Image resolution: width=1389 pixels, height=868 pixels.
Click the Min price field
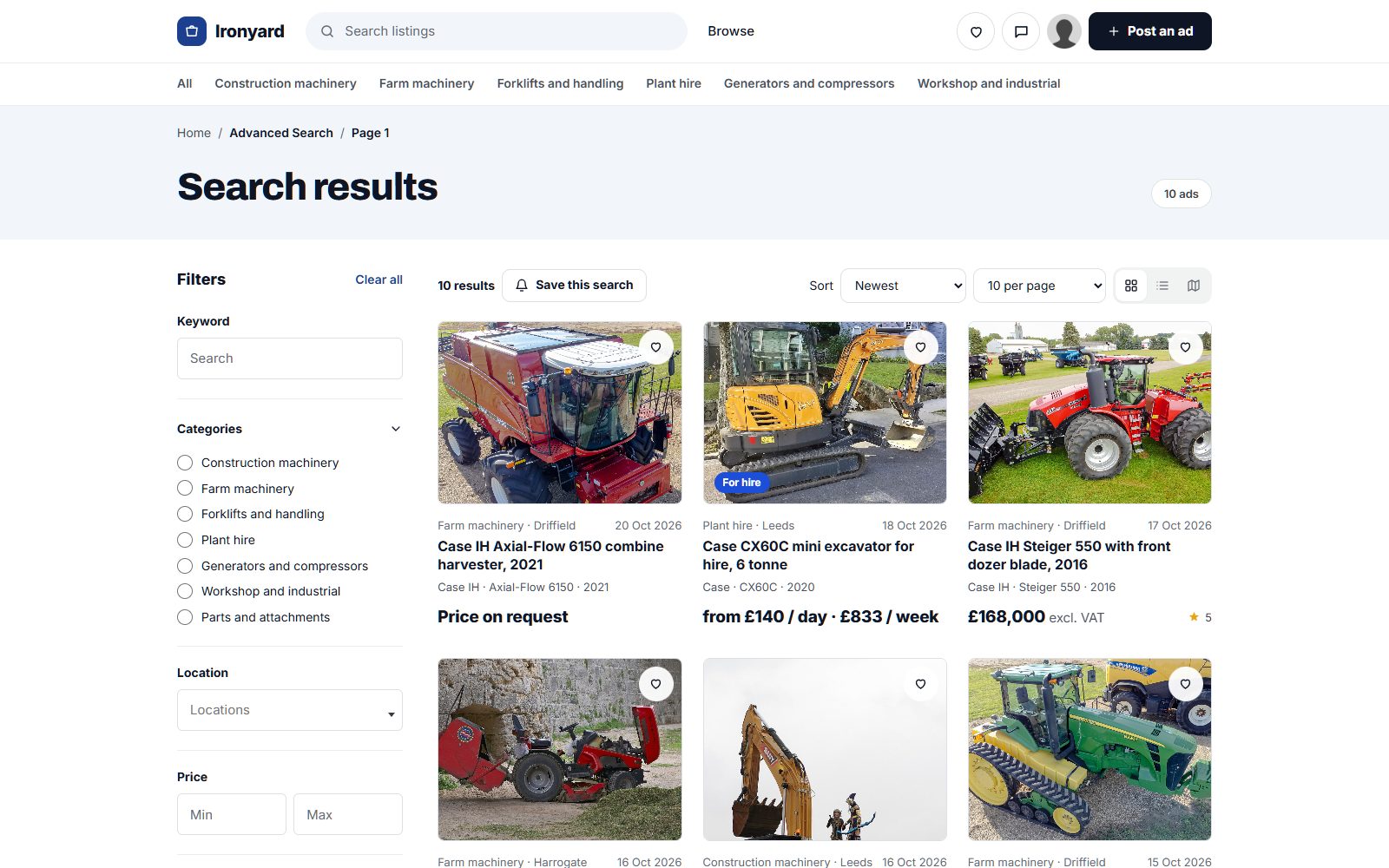232,814
